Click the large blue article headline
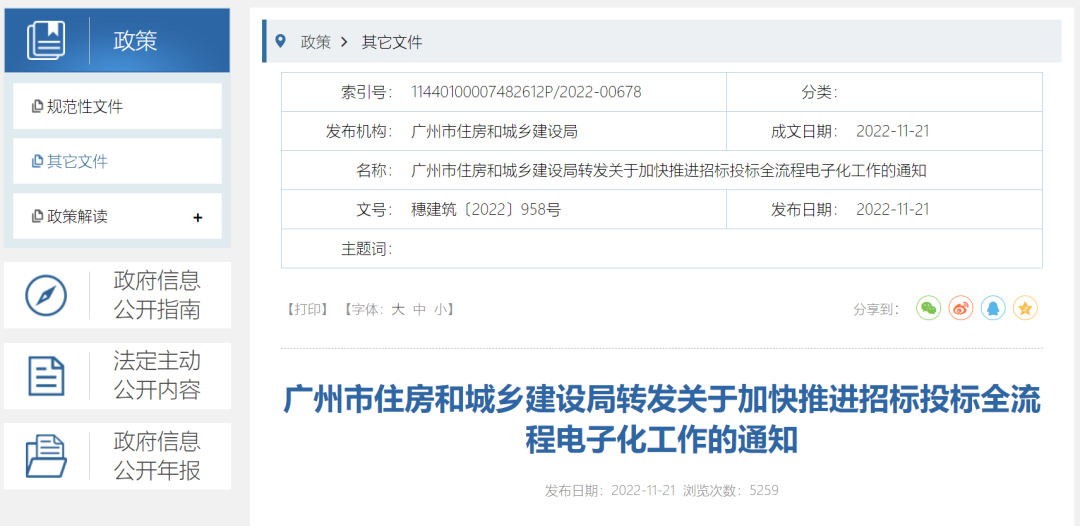Viewport: 1080px width, 526px height. [x=662, y=419]
